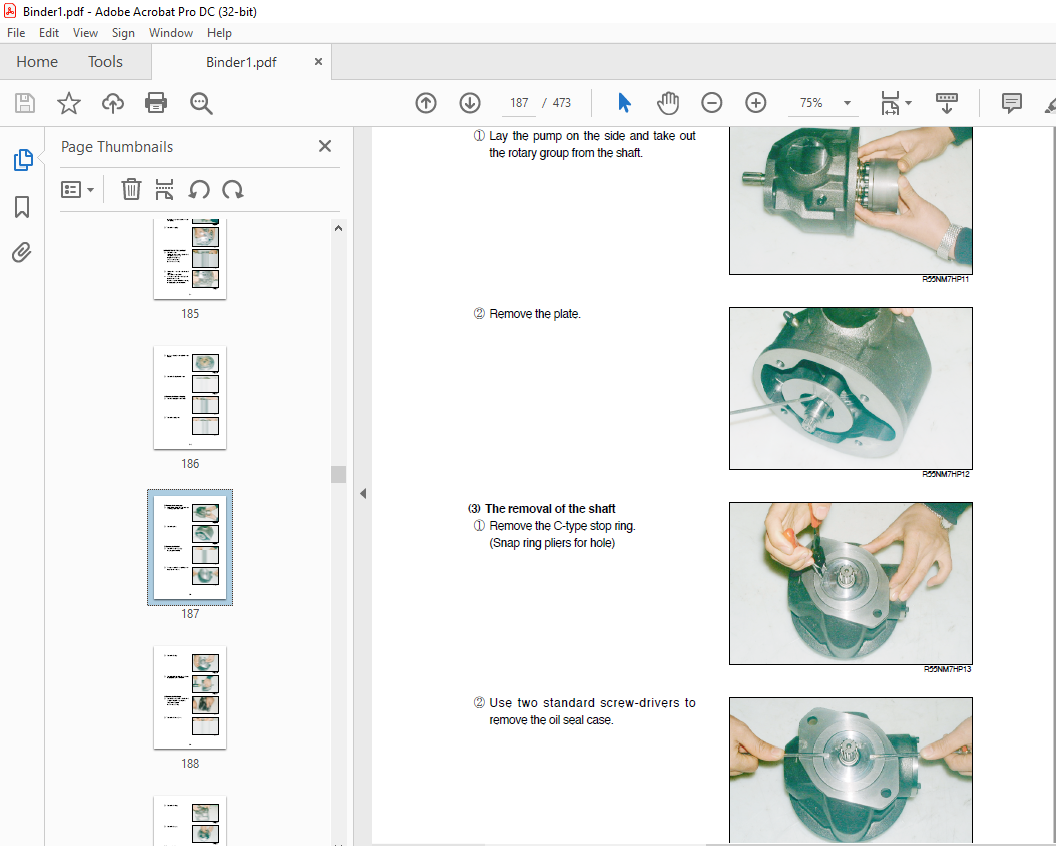1056x846 pixels.
Task: Add a comment with speech bubble icon
Action: 1012,103
